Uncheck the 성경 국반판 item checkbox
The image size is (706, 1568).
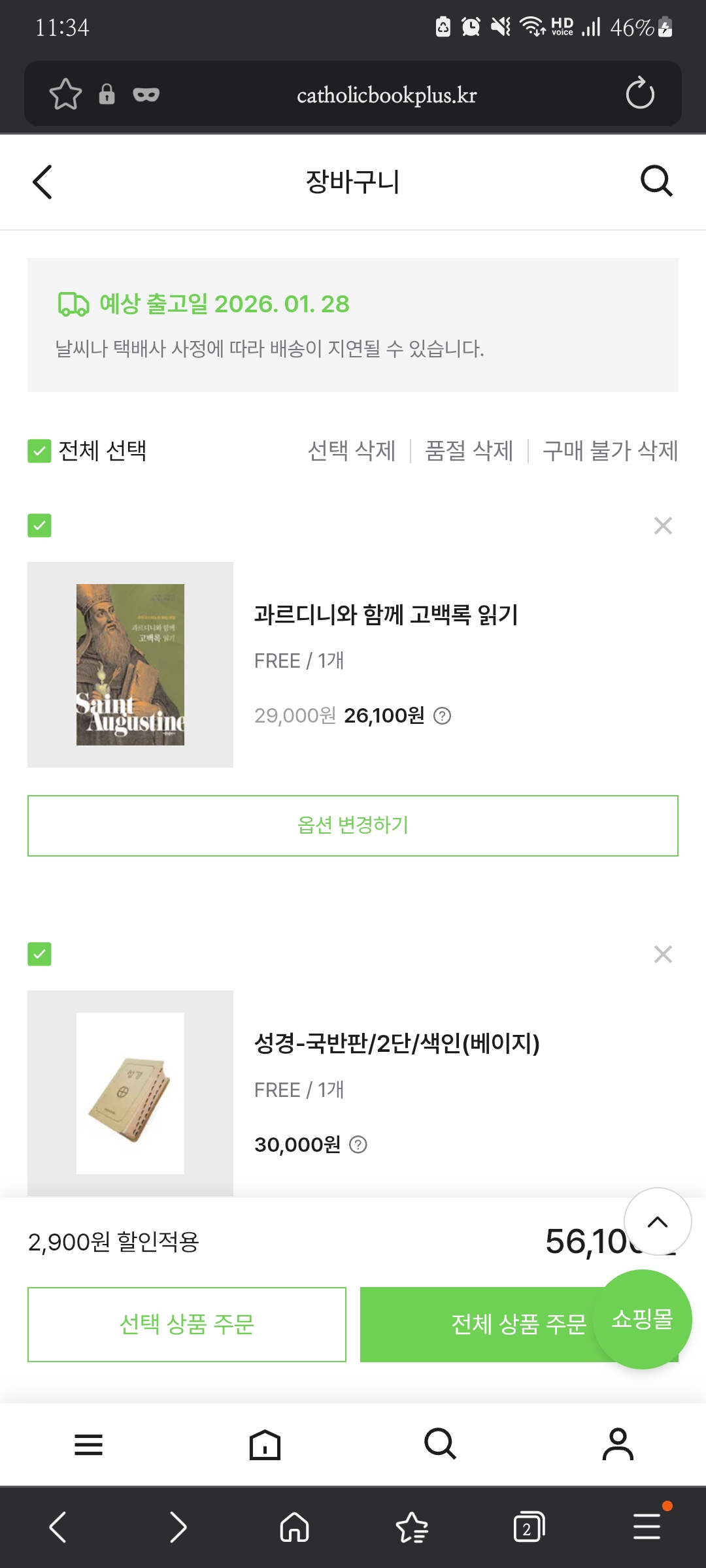39,955
